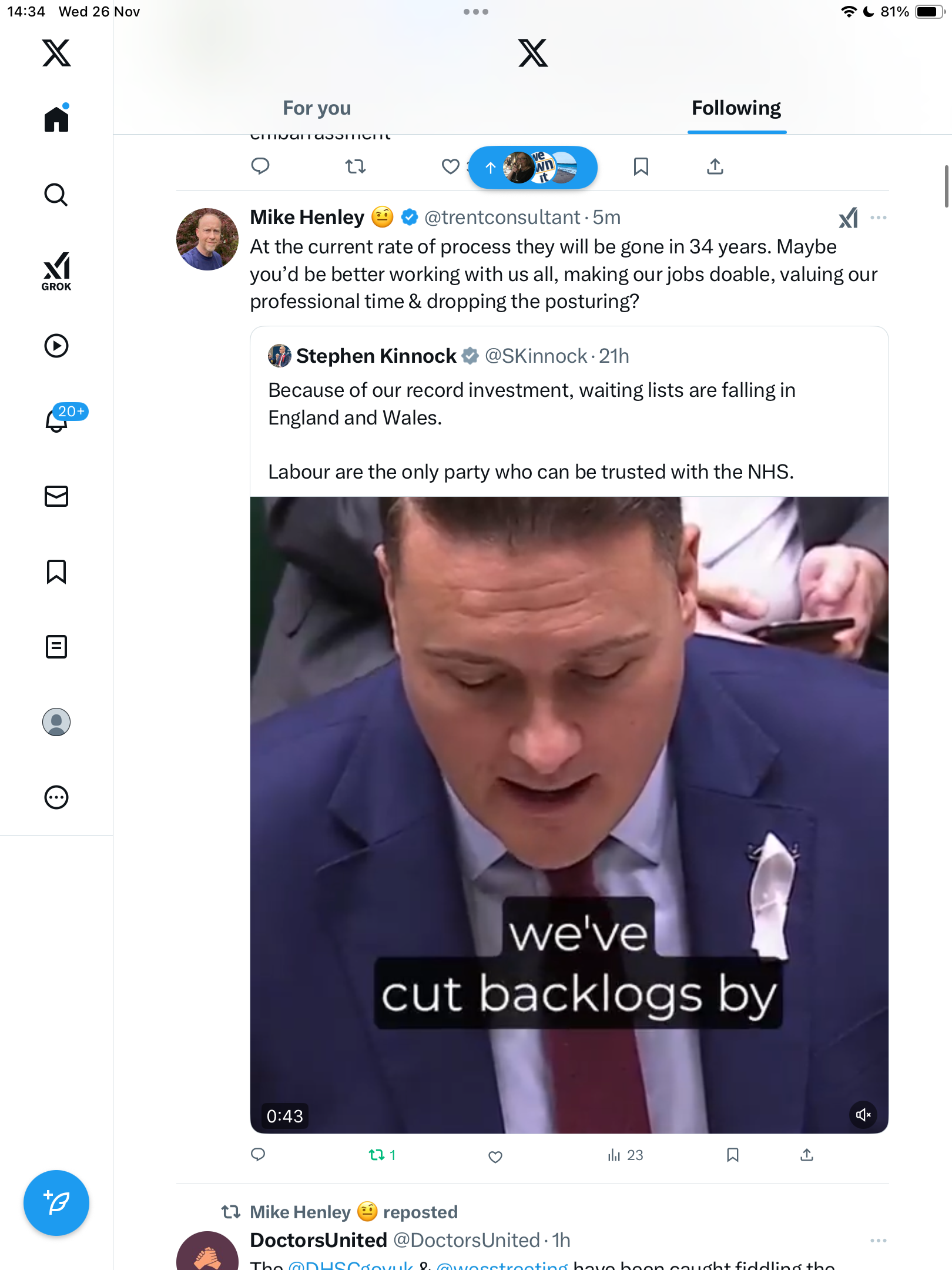Open more options on Mike Henley's post

point(878,218)
